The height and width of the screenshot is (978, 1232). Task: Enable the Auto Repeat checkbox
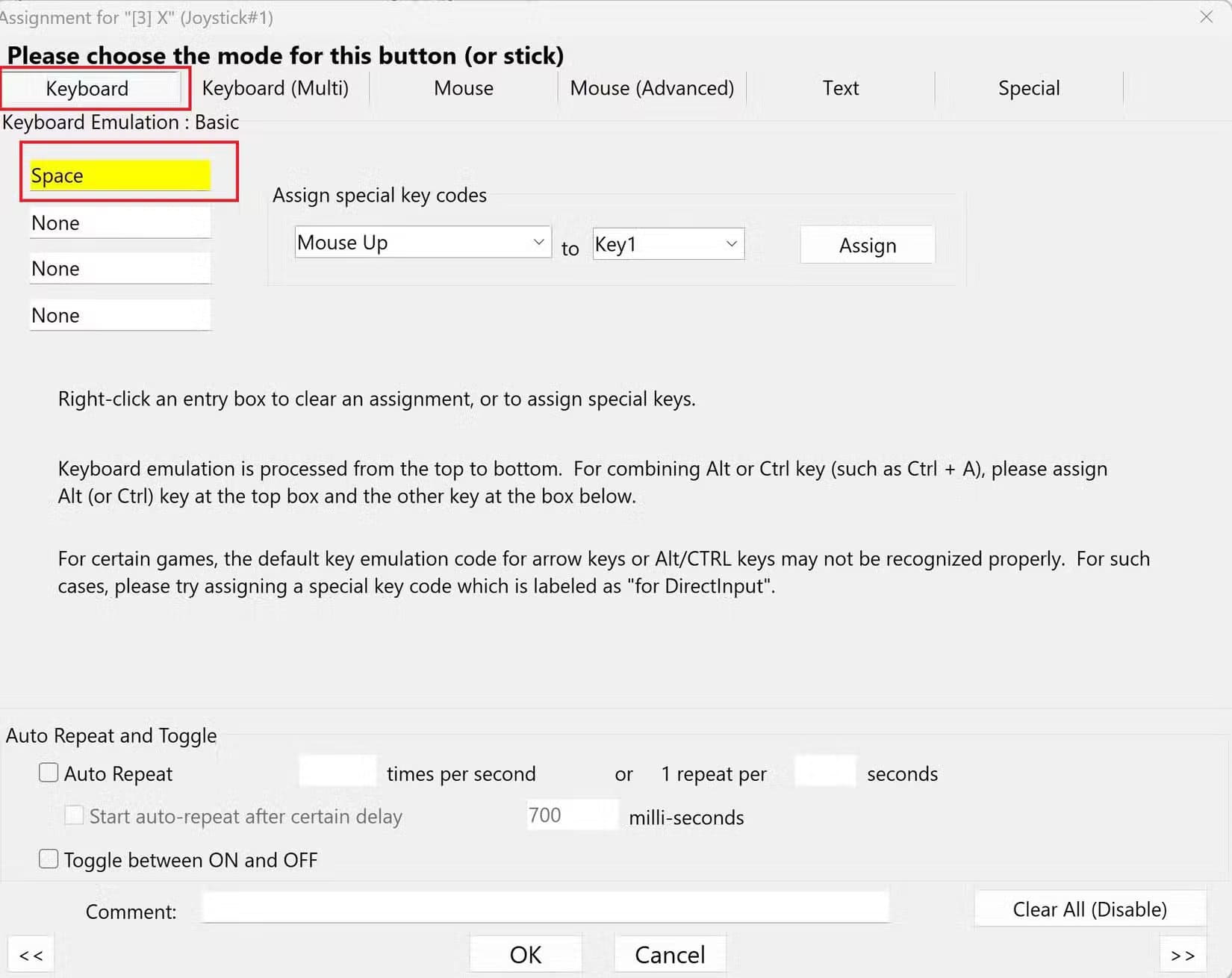(x=49, y=773)
